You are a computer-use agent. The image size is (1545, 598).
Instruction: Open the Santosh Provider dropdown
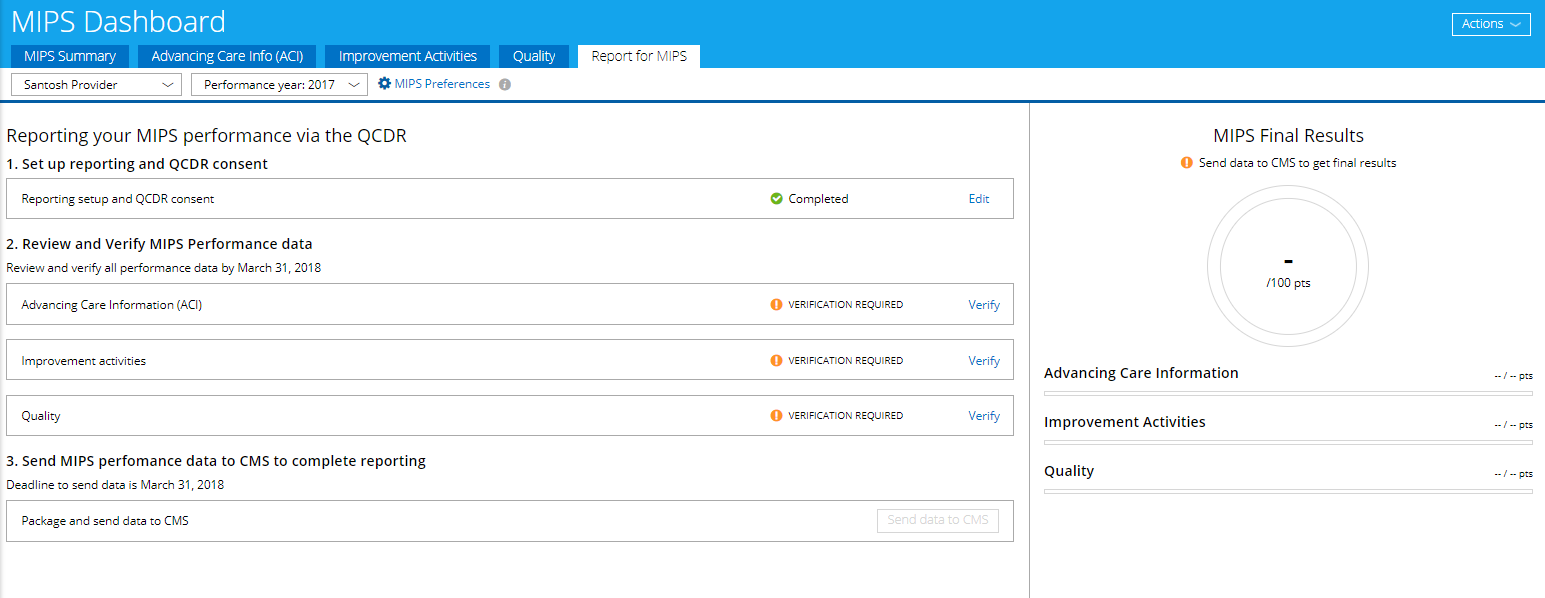96,85
